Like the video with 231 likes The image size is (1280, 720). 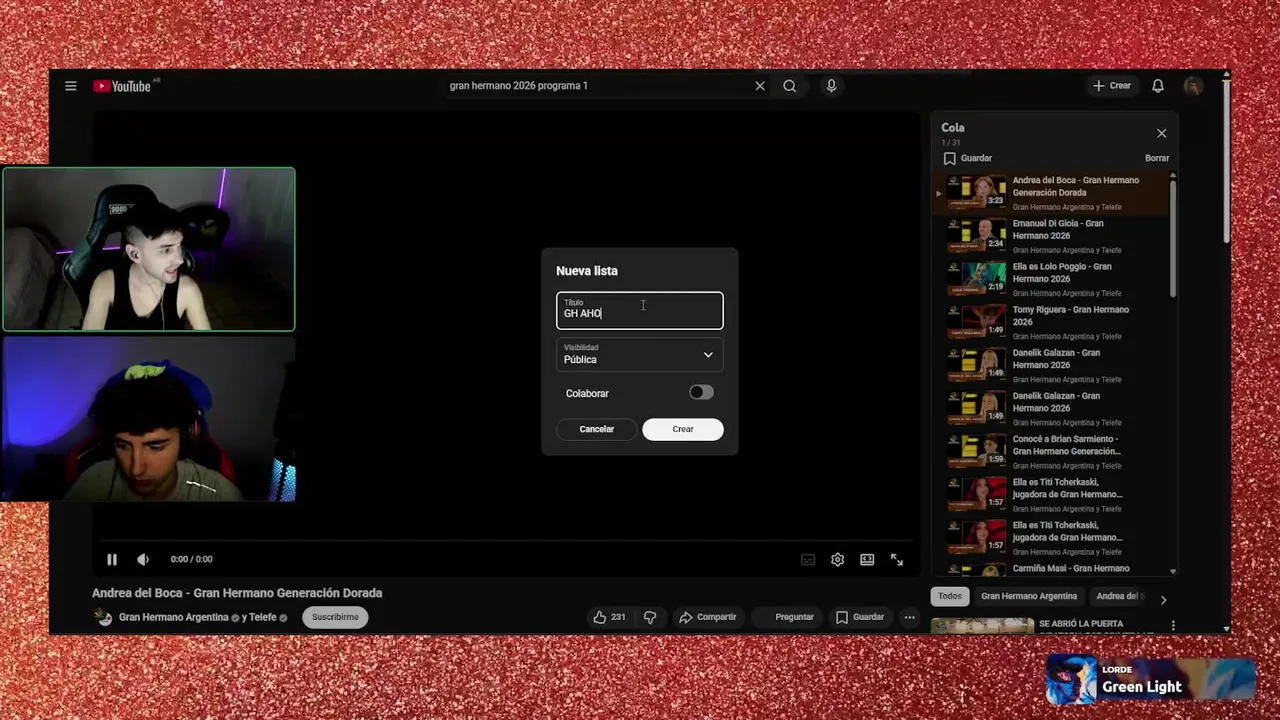tap(609, 617)
